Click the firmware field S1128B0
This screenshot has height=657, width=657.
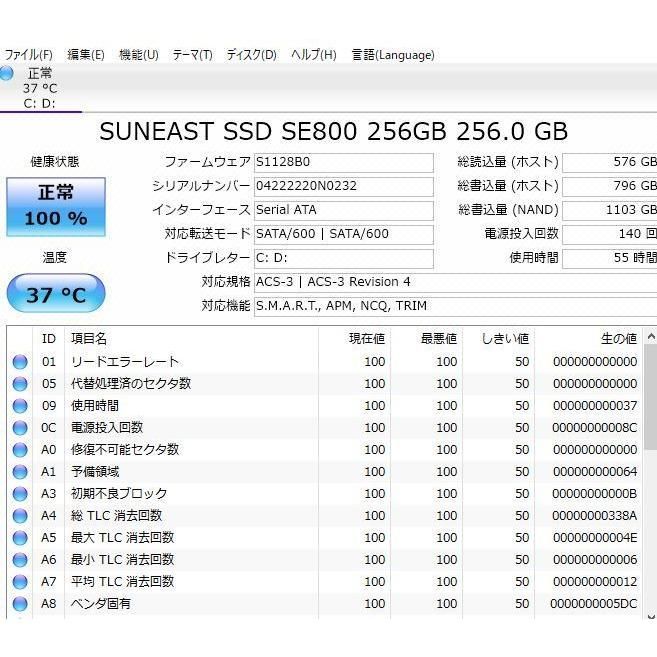[344, 162]
